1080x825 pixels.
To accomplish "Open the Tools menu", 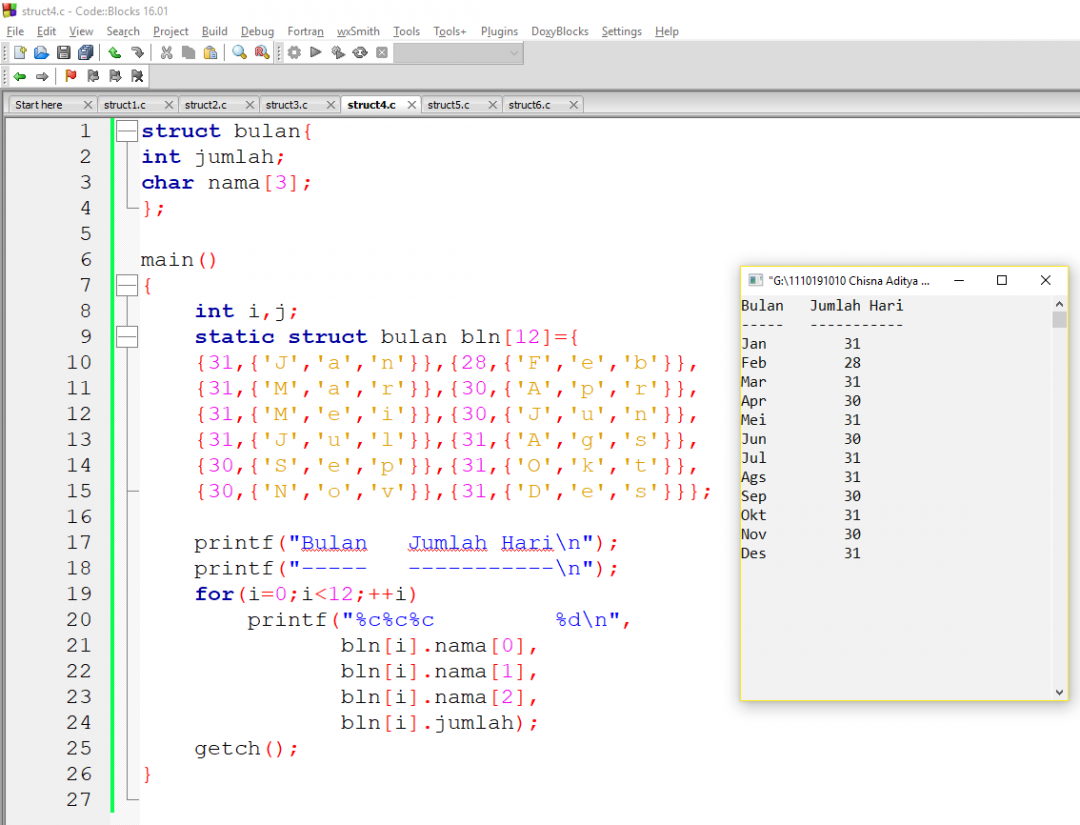I will (x=406, y=31).
